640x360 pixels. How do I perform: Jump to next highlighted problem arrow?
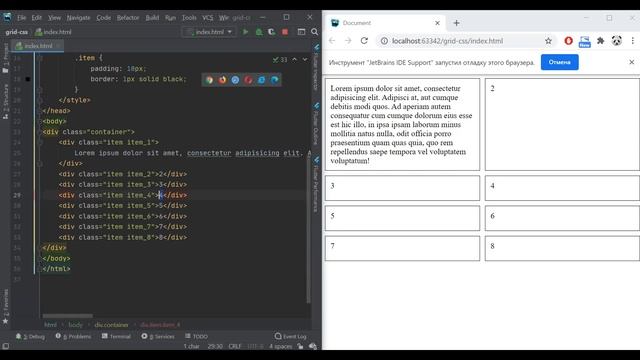[304, 60]
